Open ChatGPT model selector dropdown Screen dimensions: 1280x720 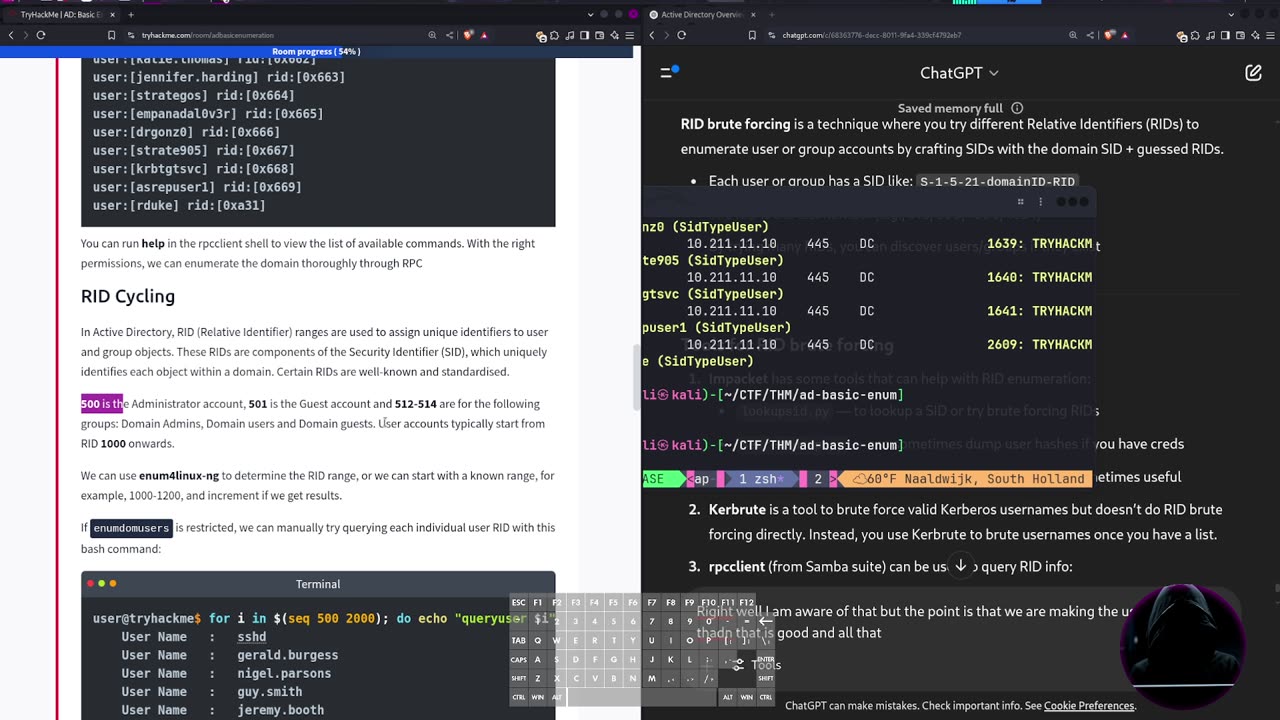(959, 73)
